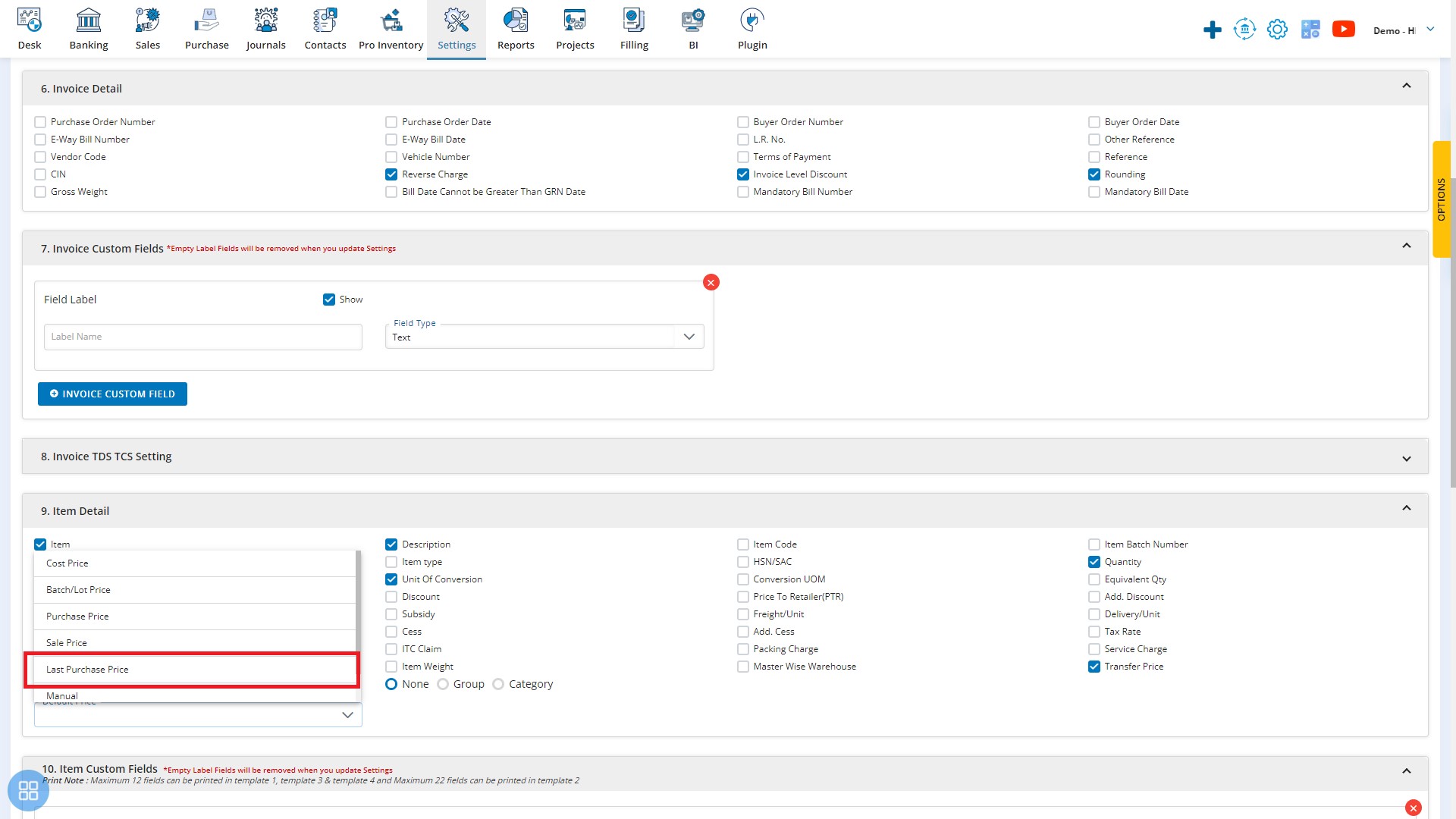The width and height of the screenshot is (1456, 819).
Task: Check the Vehicle Number checkbox
Action: coord(391,157)
